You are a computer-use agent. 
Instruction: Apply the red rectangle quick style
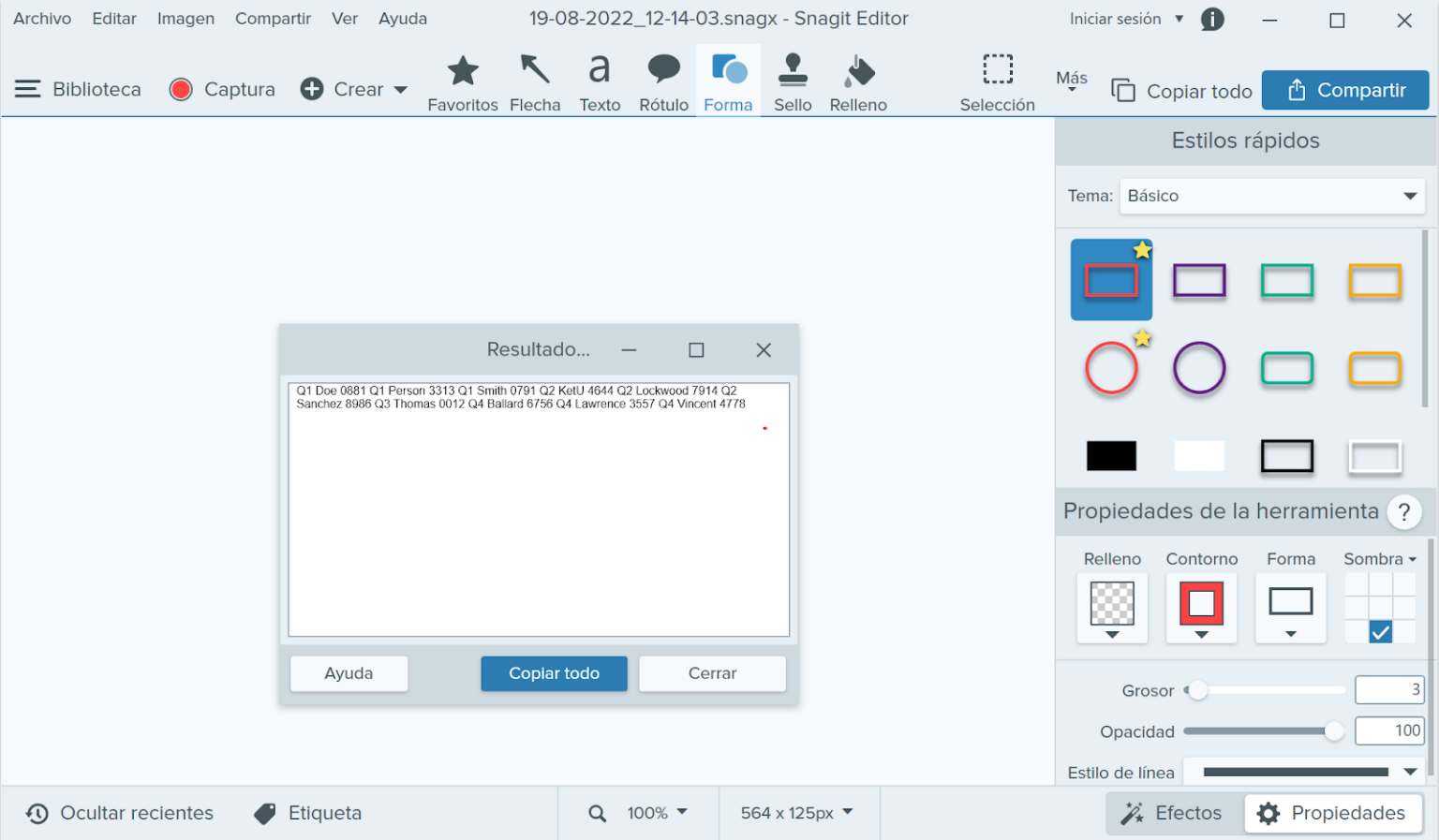tap(1111, 280)
